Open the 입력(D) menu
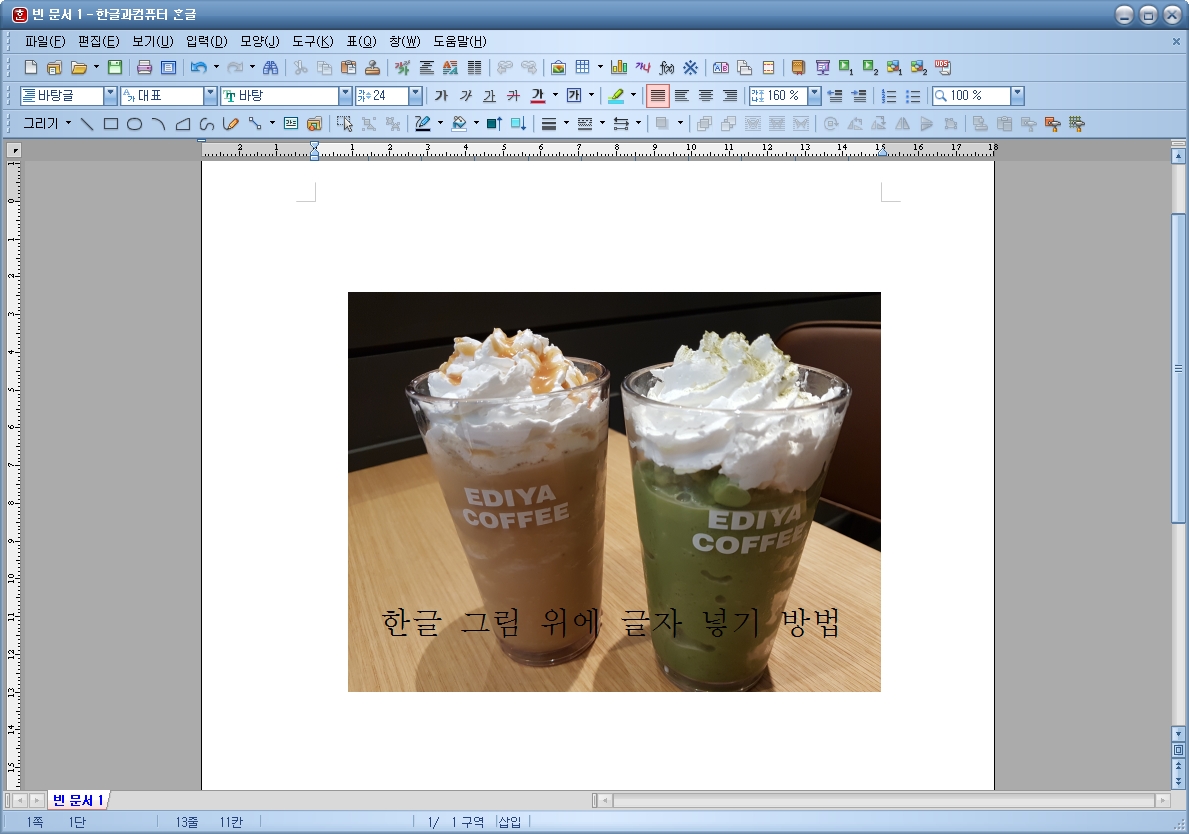 (x=207, y=42)
